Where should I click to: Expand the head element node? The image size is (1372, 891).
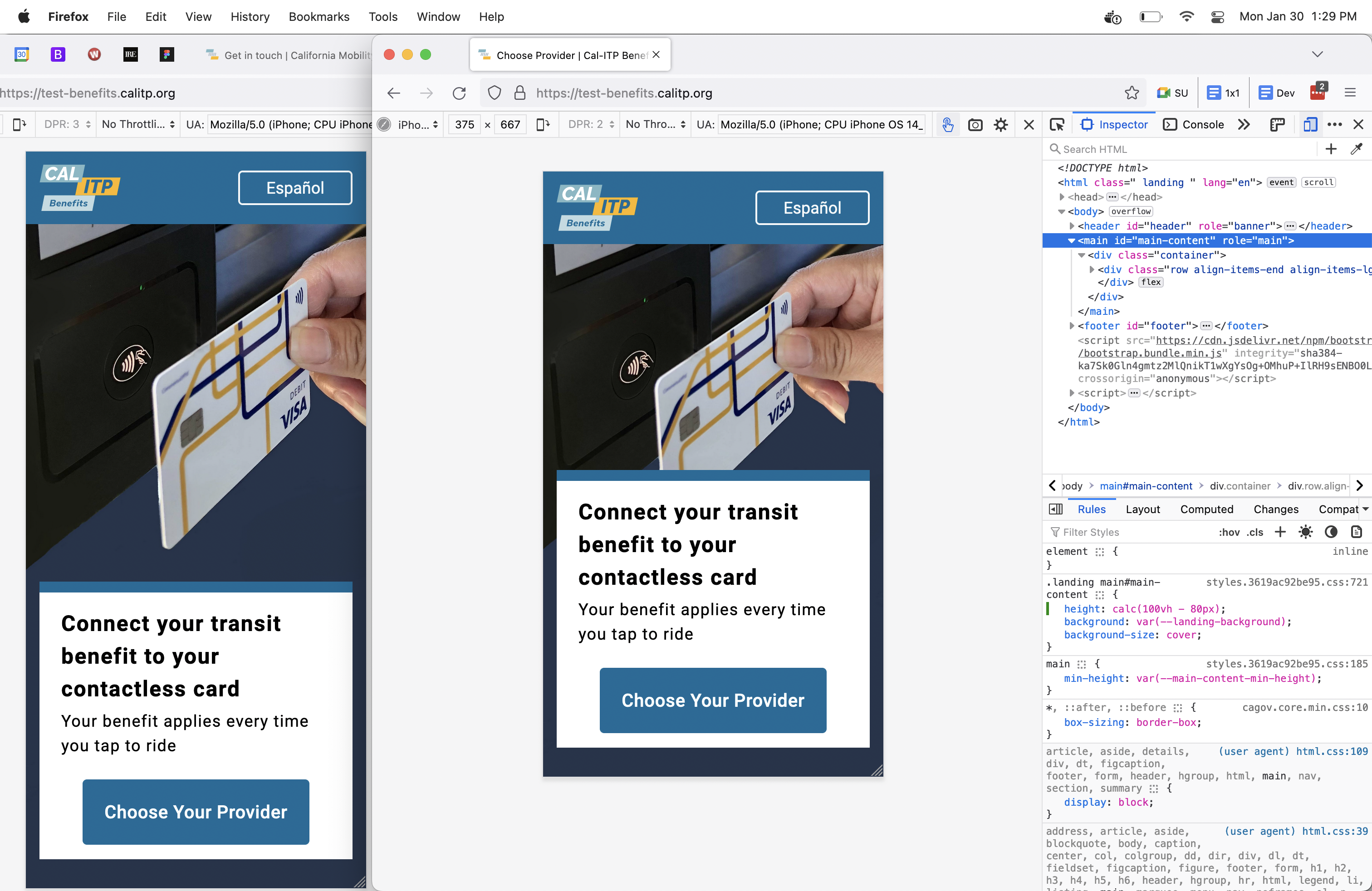click(x=1062, y=197)
